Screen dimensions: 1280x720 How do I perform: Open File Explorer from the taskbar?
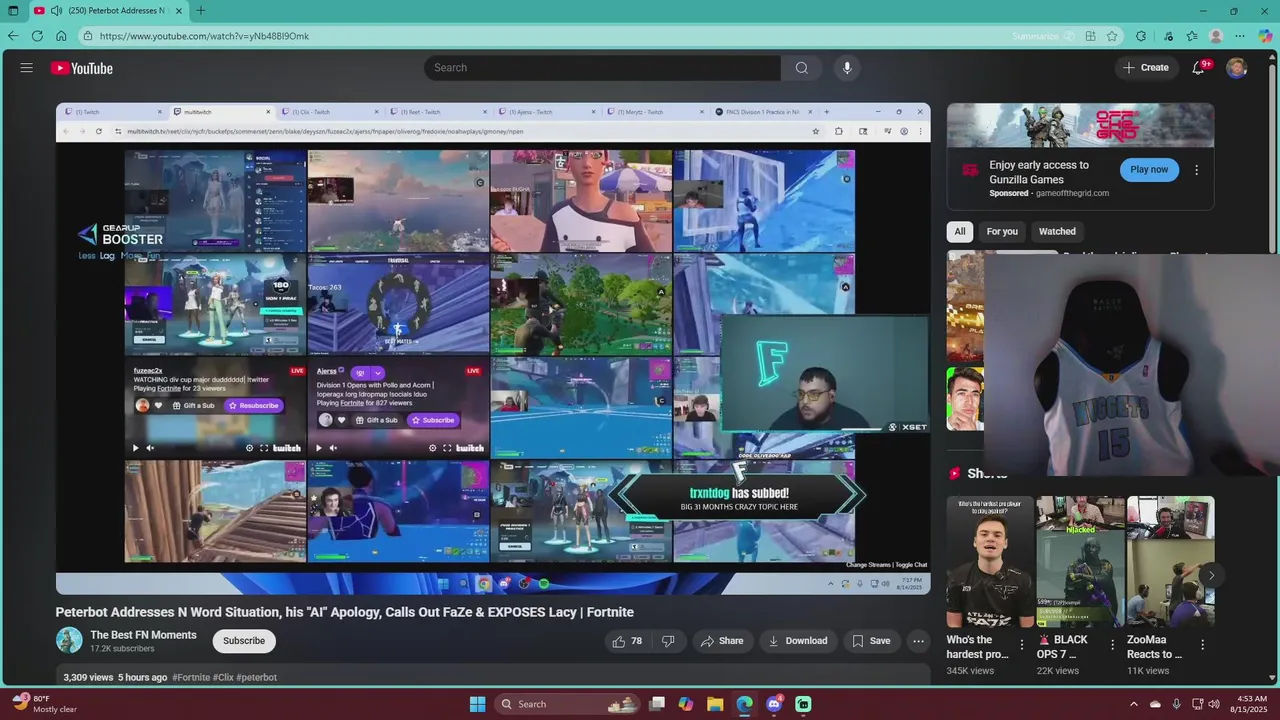point(715,704)
